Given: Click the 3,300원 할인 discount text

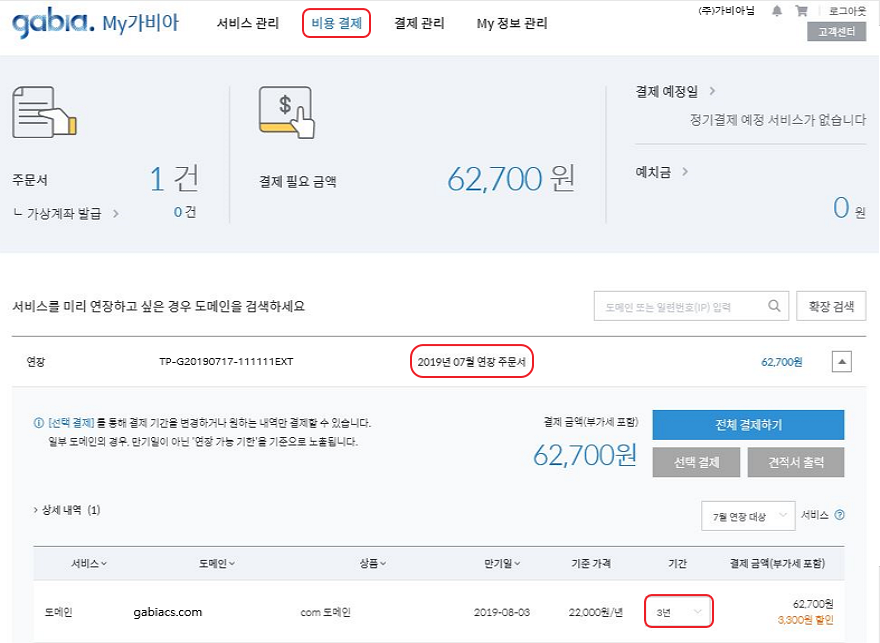Looking at the screenshot, I should point(805,620).
